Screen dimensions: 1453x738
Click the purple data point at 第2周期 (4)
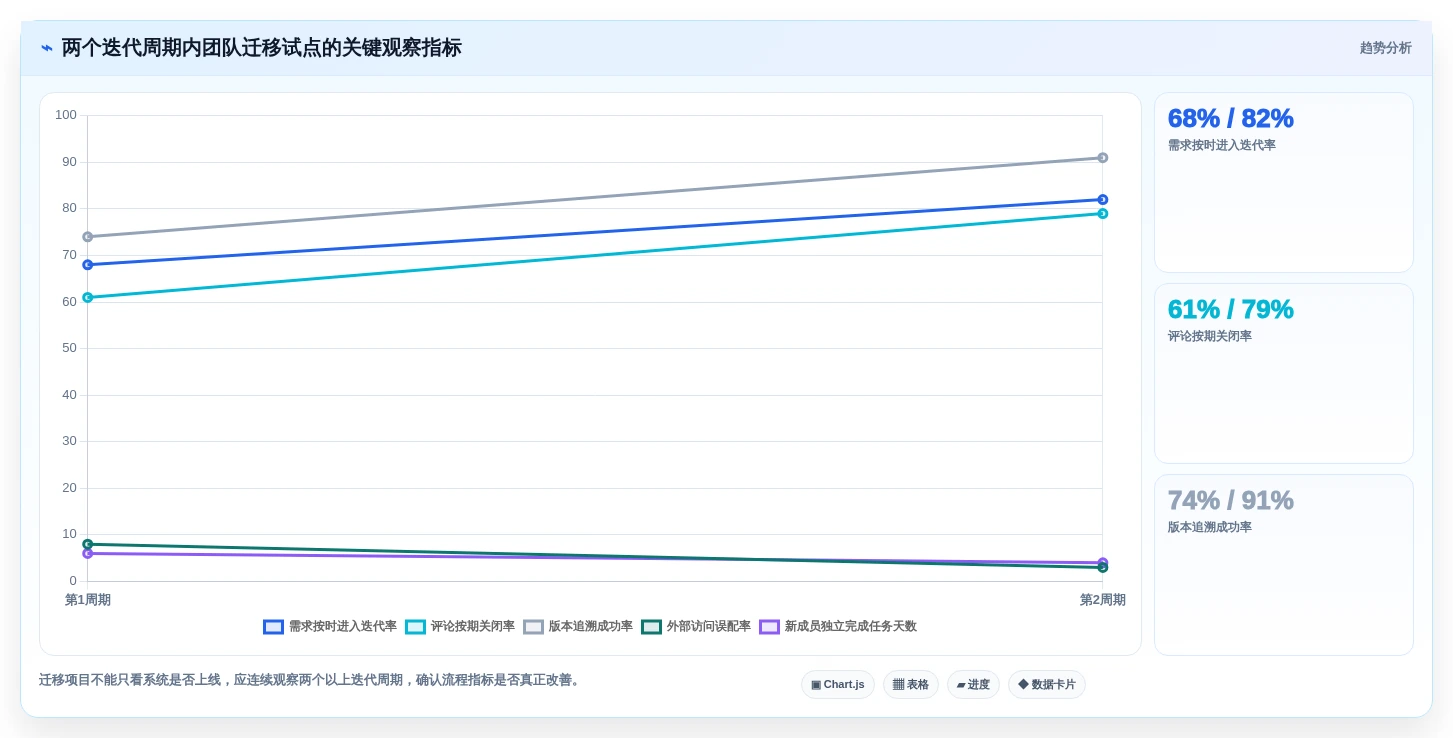[1103, 563]
